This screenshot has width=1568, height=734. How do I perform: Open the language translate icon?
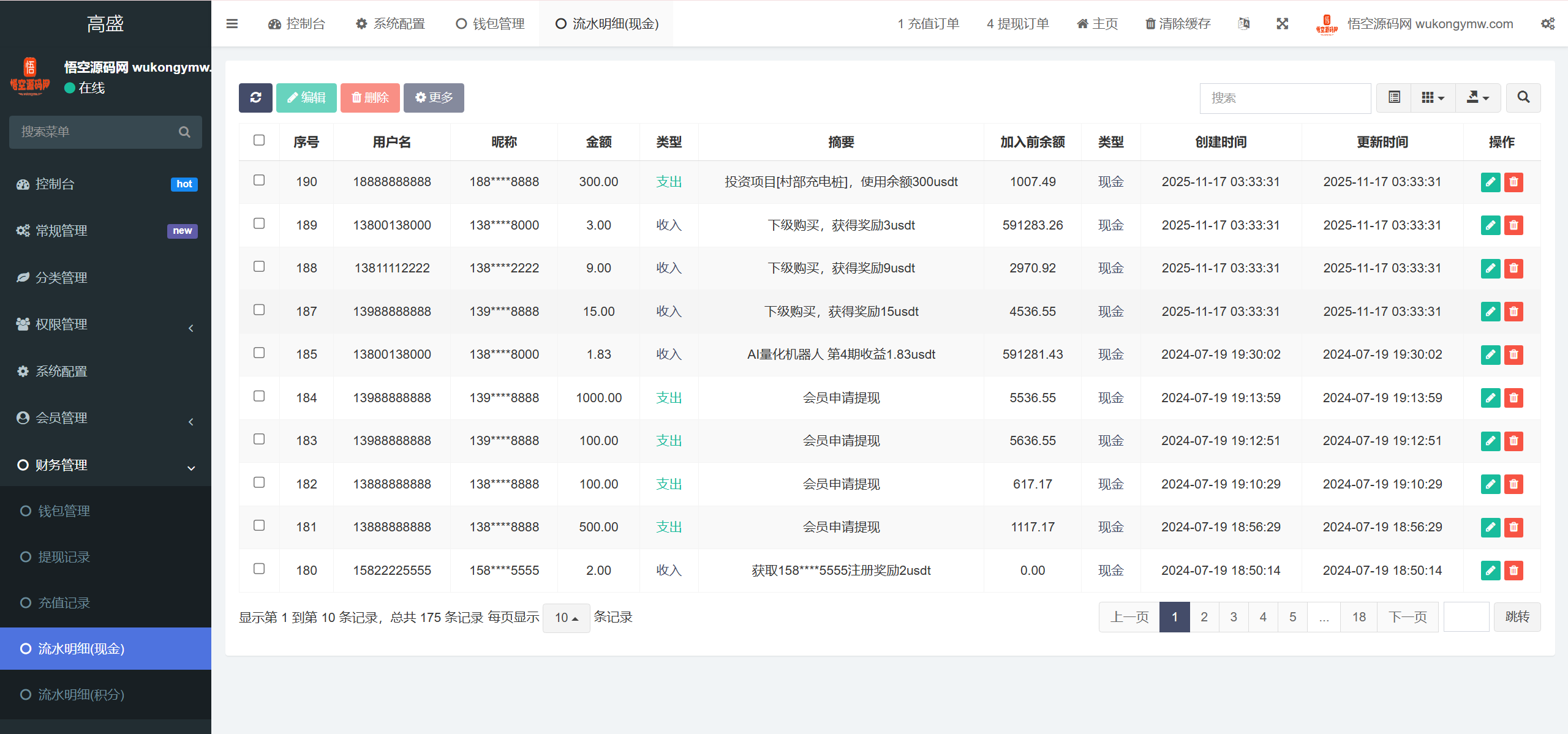pos(1244,24)
